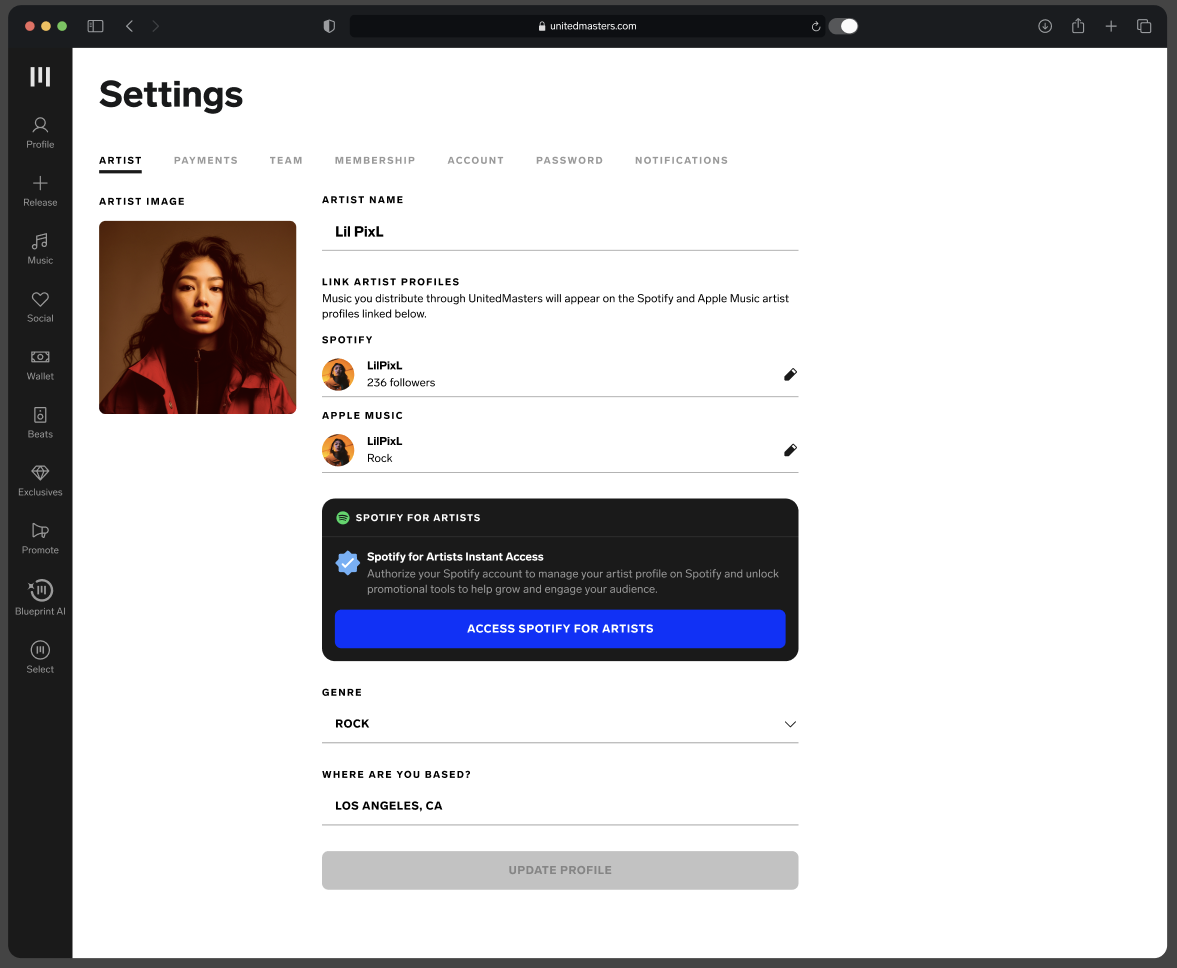Screen dimensions: 1177x968
Task: Click the location field Los Angeles, CA
Action: (x=560, y=806)
